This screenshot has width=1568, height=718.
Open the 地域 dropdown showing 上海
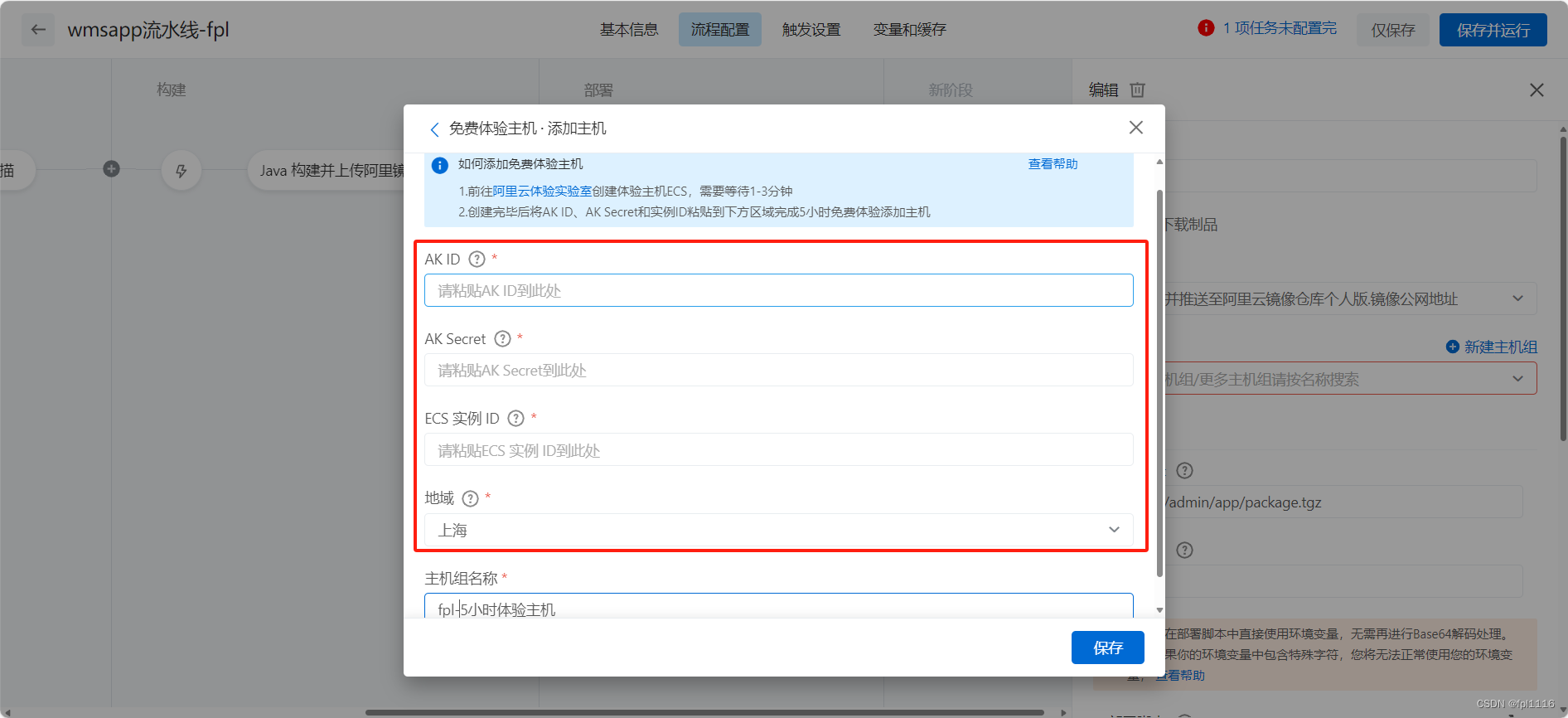coord(779,530)
